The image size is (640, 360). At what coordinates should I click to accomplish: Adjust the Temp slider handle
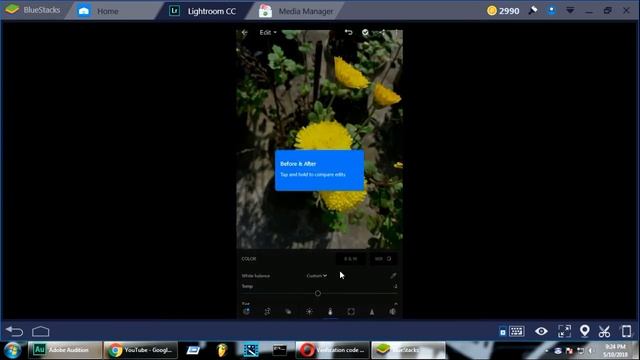(x=318, y=293)
